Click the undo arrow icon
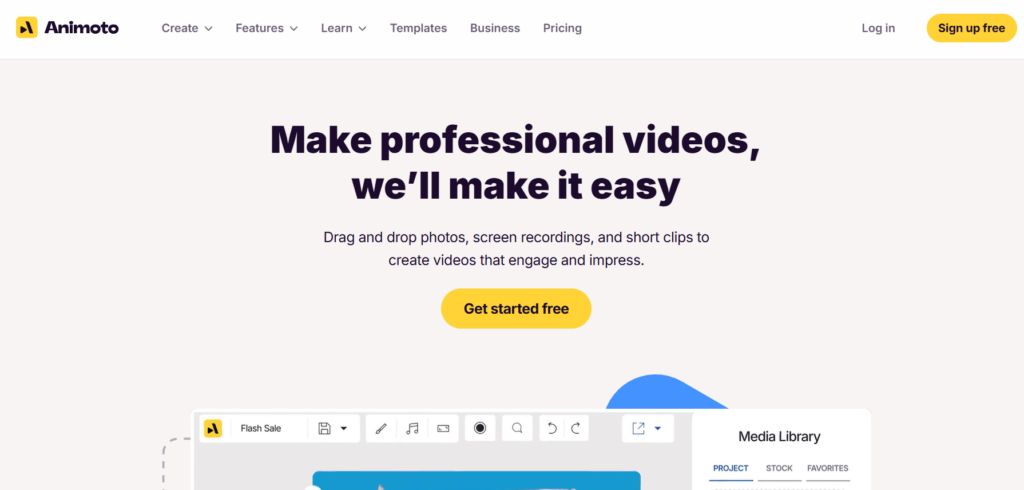Image resolution: width=1024 pixels, height=490 pixels. [552, 429]
